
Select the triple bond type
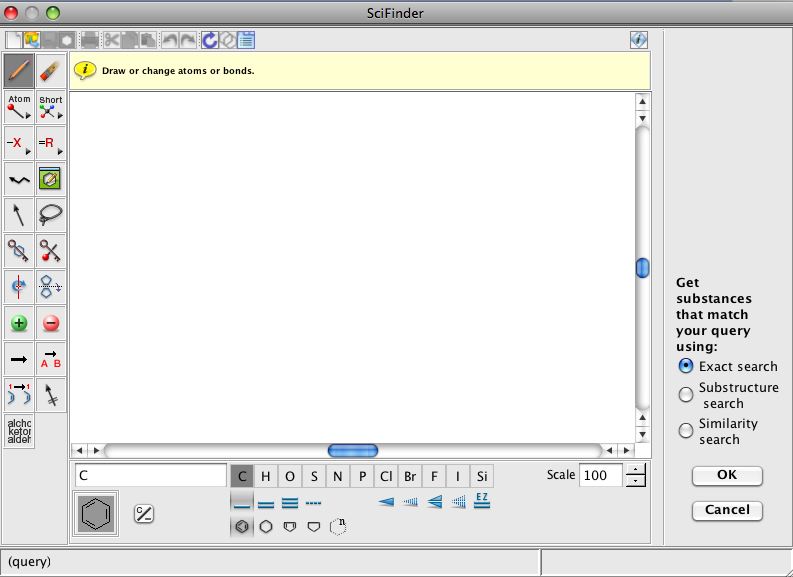(x=290, y=502)
